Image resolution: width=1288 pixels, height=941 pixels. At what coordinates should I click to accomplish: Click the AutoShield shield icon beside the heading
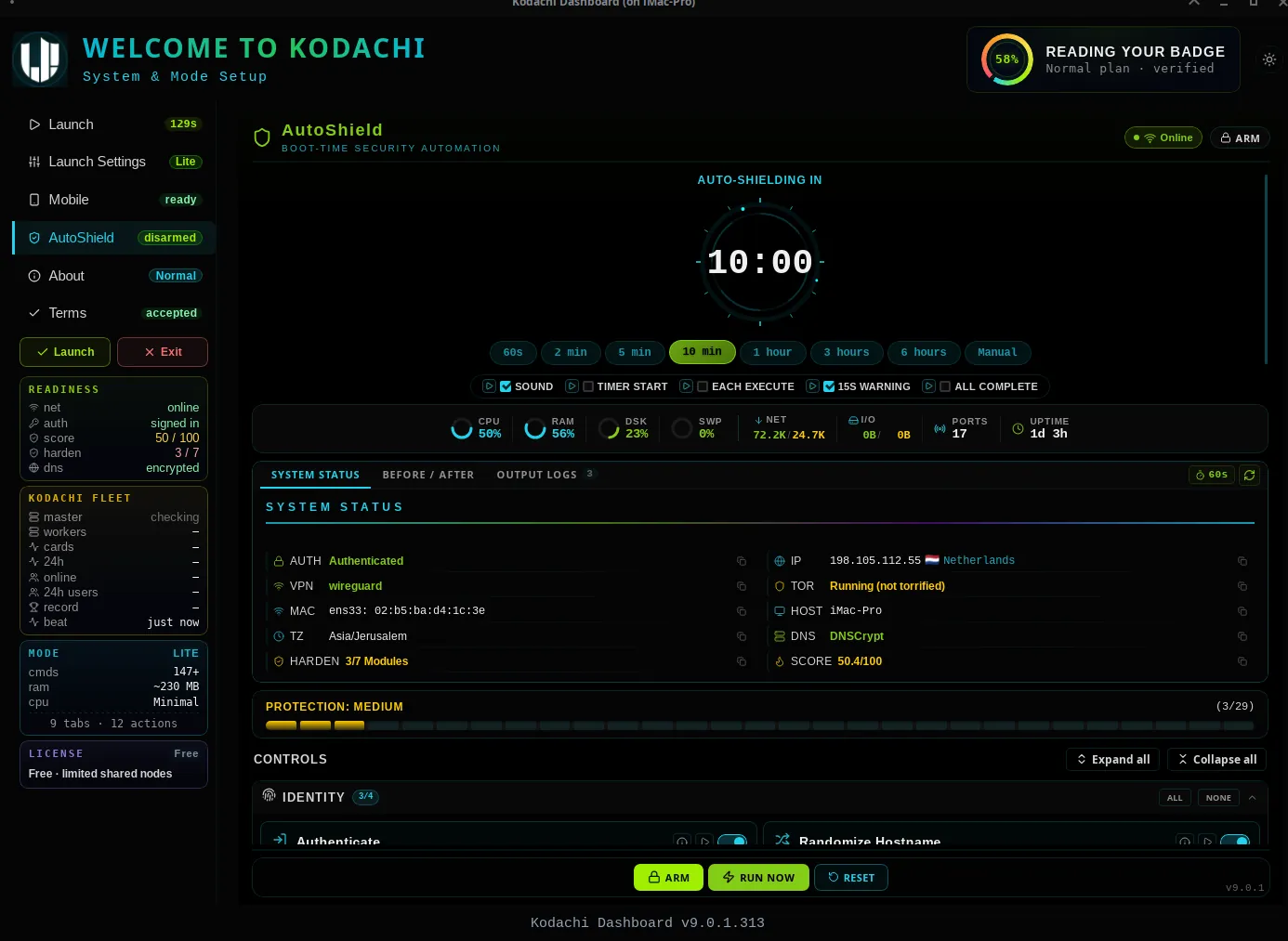[x=262, y=137]
